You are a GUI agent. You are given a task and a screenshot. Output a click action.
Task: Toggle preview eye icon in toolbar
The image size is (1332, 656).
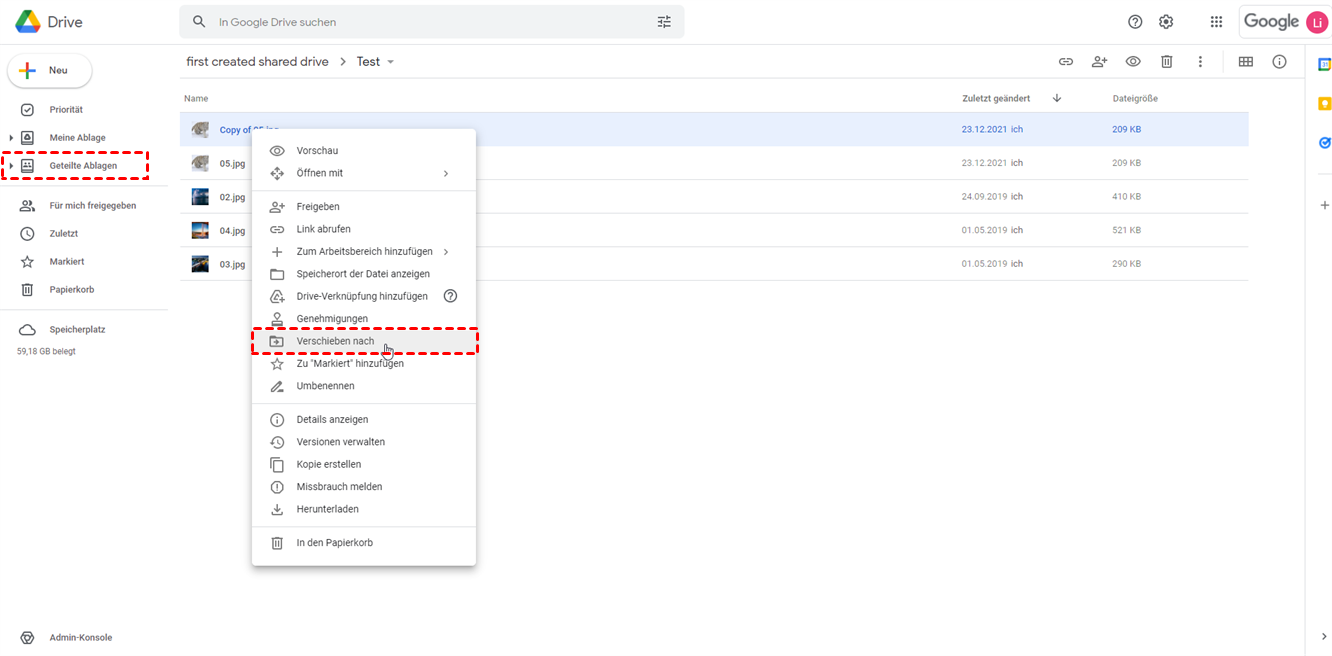[1133, 62]
